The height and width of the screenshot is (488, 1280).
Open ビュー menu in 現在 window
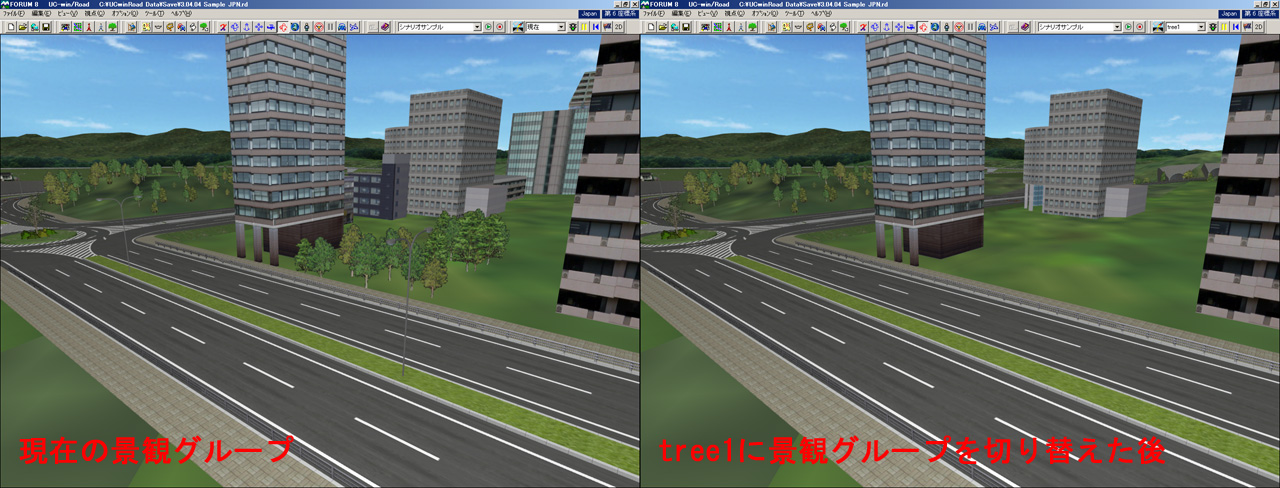coord(67,14)
